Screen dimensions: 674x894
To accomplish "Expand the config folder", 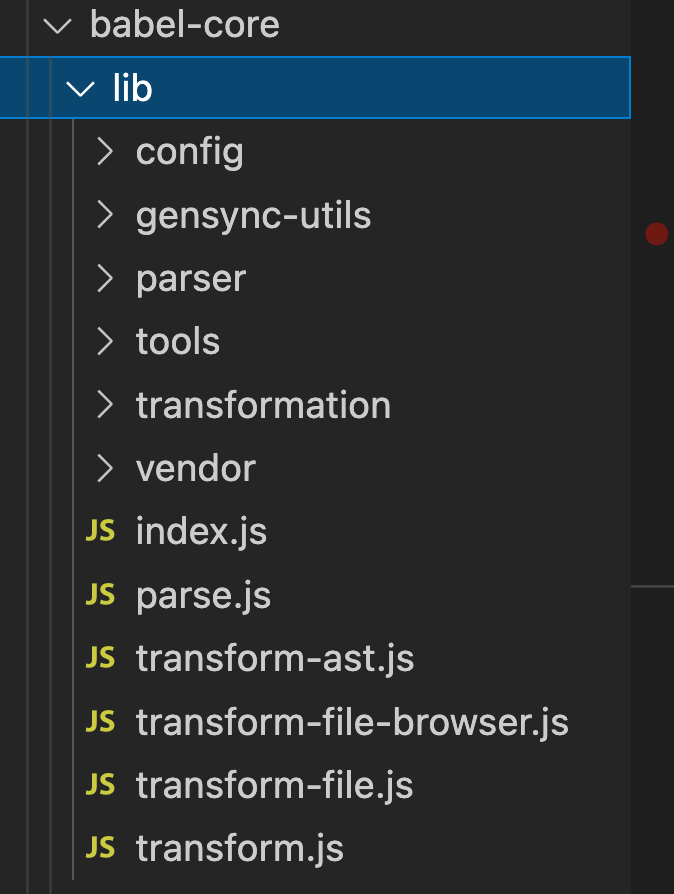I will coord(189,152).
